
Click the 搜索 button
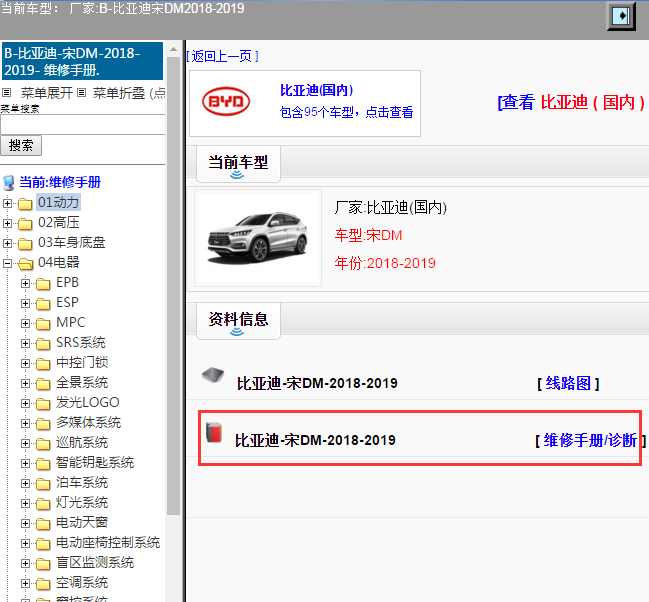21,145
